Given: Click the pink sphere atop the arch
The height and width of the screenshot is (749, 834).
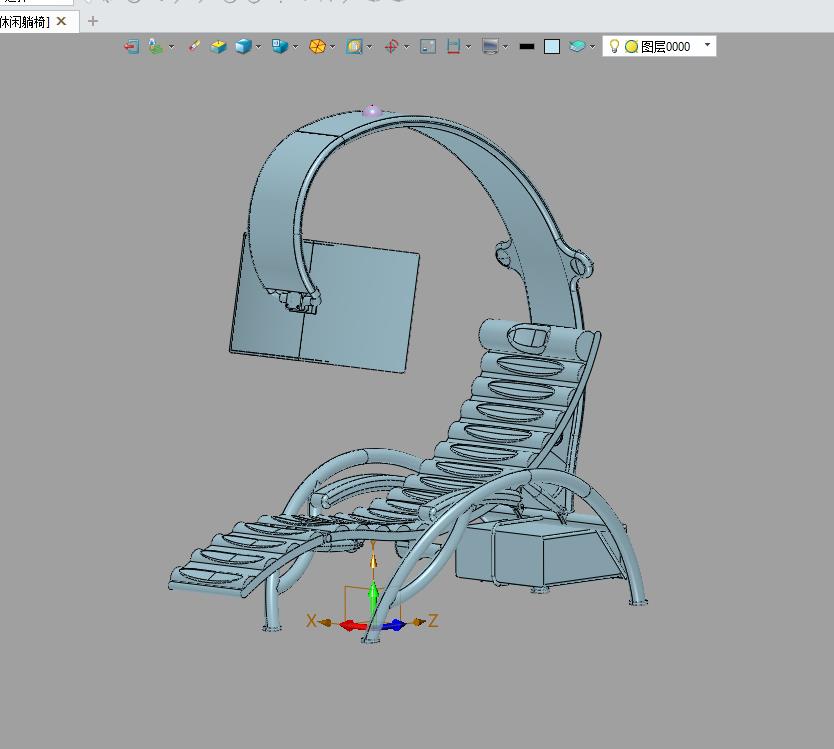Looking at the screenshot, I should [x=372, y=111].
